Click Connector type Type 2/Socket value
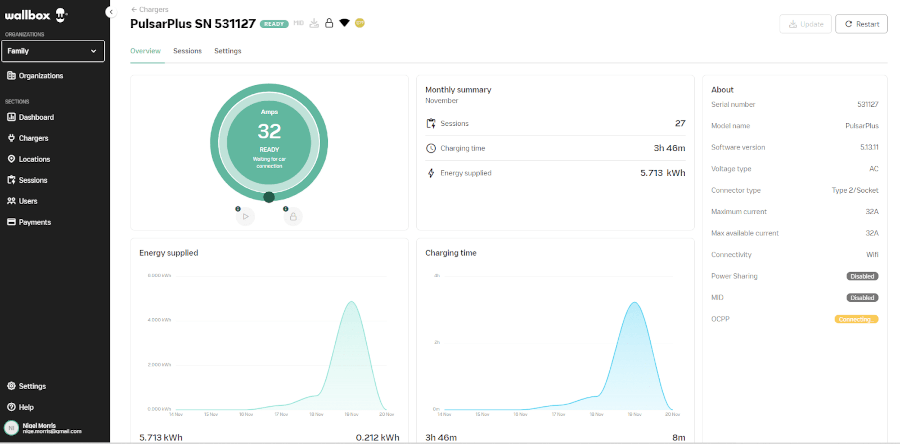The height and width of the screenshot is (444, 900). tap(855, 190)
